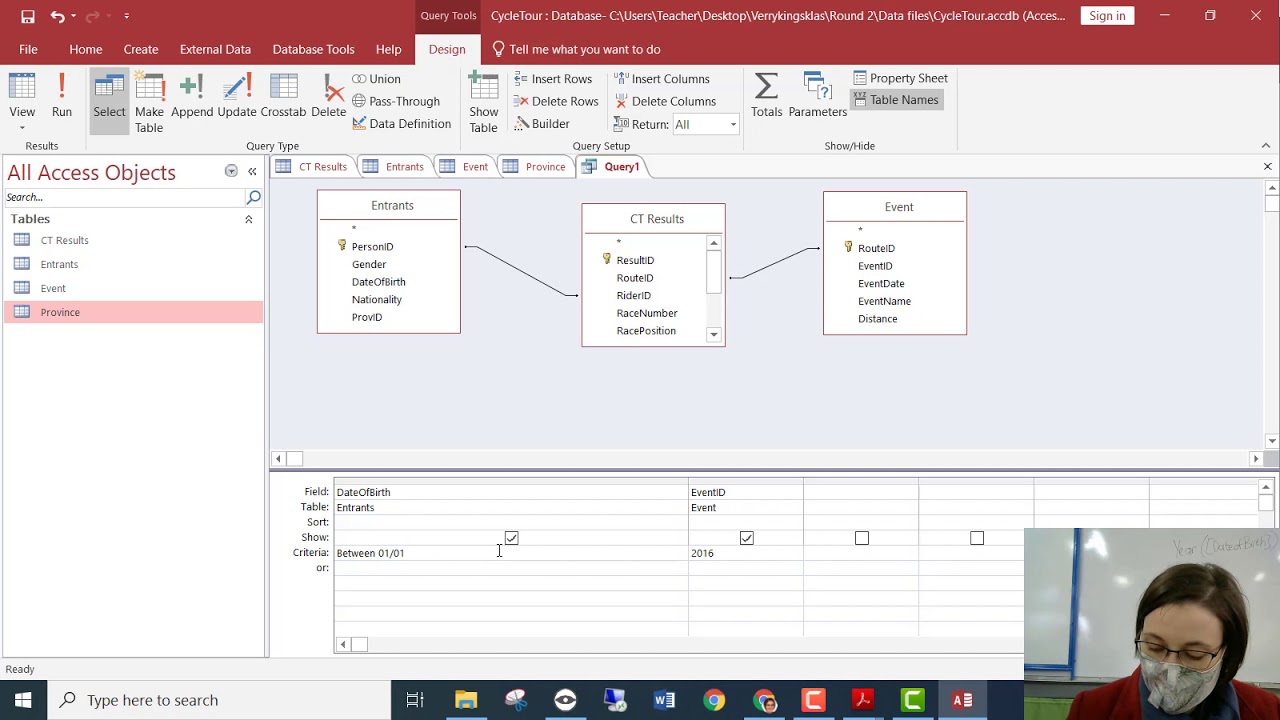The image size is (1280, 720).
Task: Click Tell me what you want to do
Action: pos(576,49)
